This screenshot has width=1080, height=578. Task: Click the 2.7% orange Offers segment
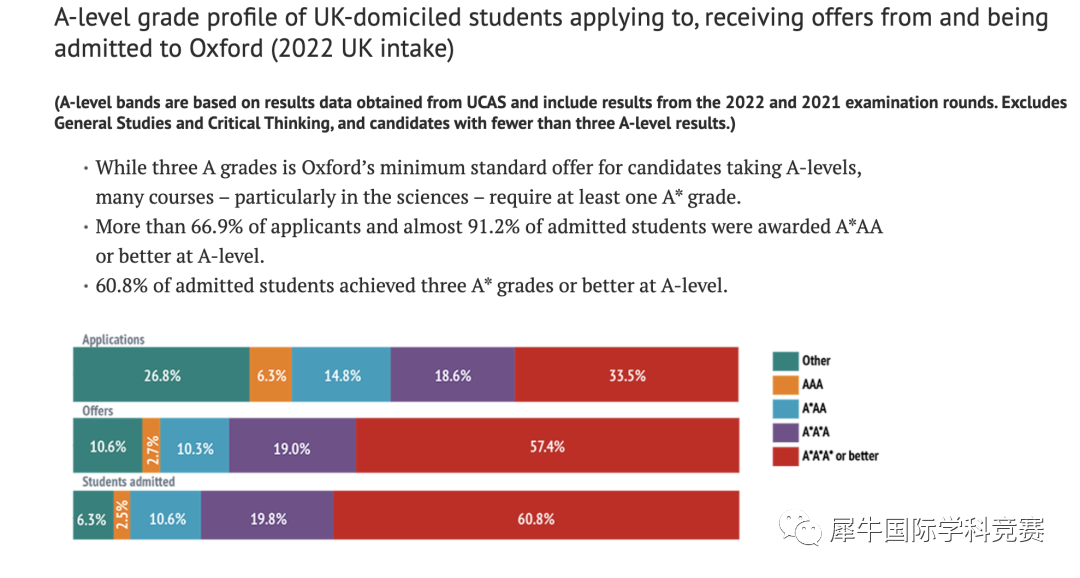tap(152, 446)
